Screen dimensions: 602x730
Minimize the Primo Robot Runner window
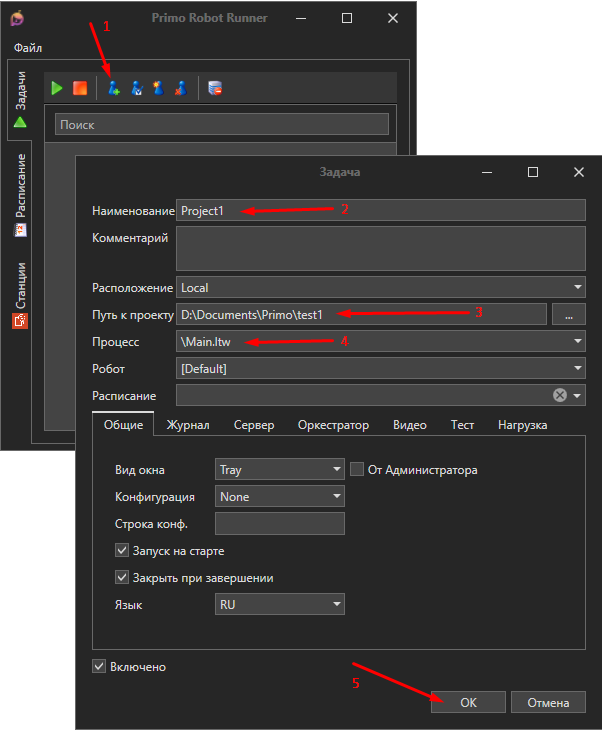pyautogui.click(x=301, y=18)
